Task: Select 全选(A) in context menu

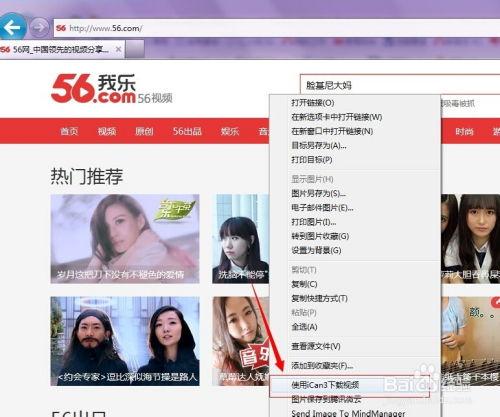Action: coord(355,327)
